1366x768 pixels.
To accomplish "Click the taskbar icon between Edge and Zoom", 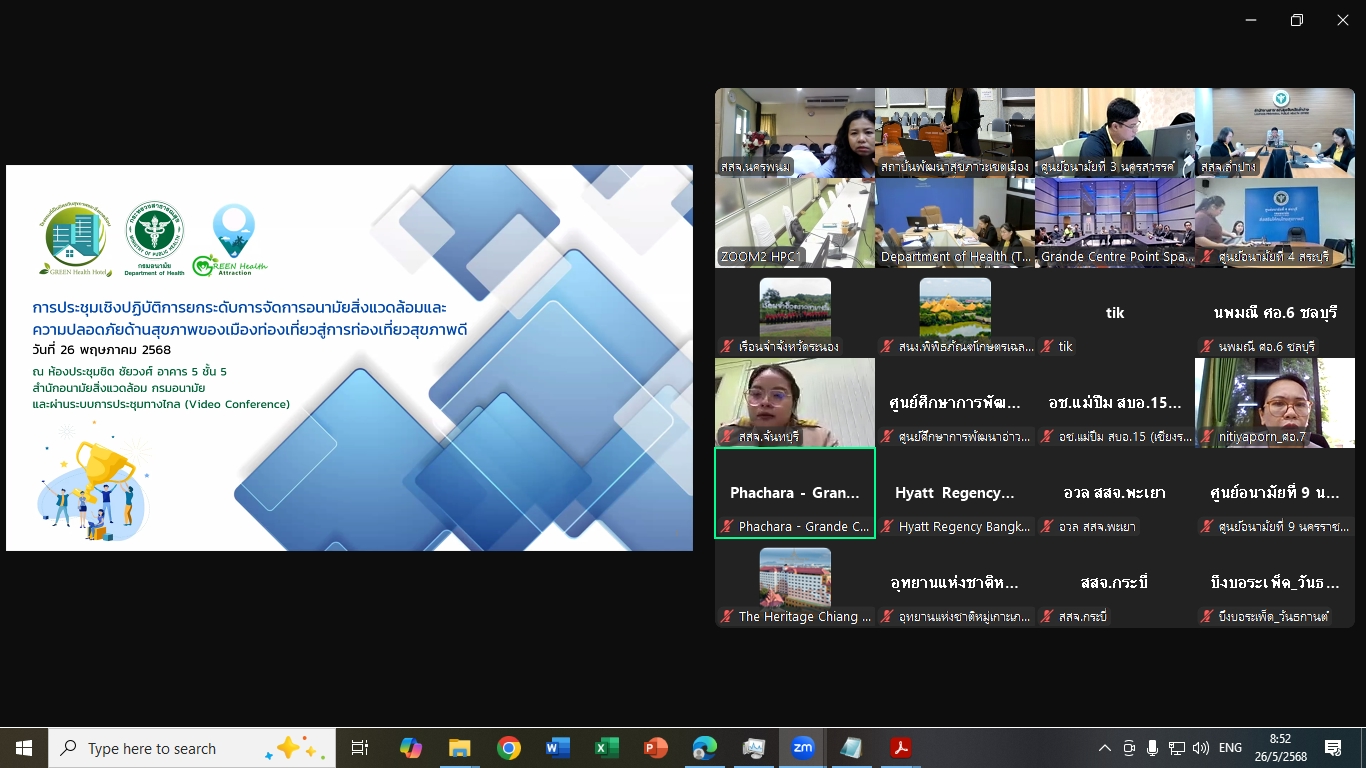I will [753, 748].
